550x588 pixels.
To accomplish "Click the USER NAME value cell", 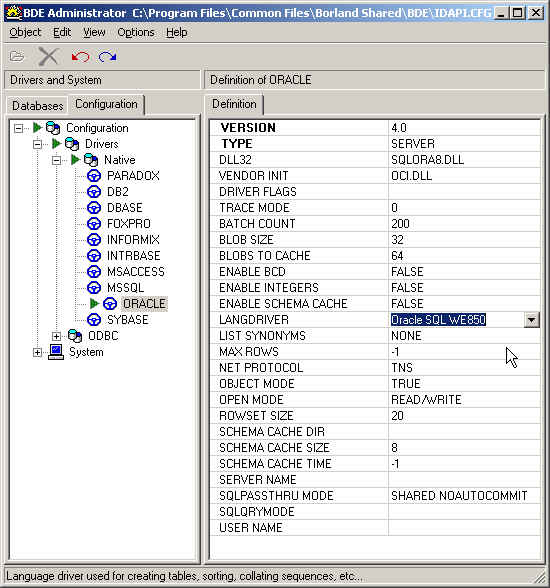I will tap(464, 528).
